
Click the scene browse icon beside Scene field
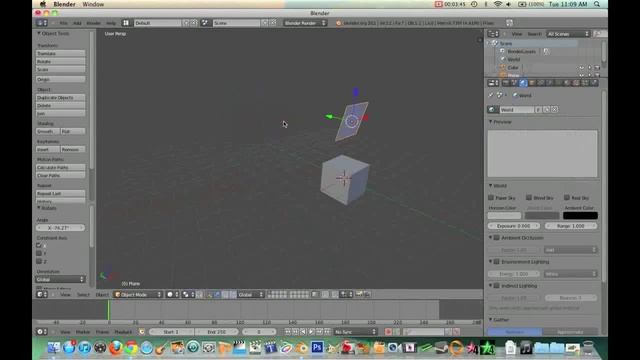(205, 23)
